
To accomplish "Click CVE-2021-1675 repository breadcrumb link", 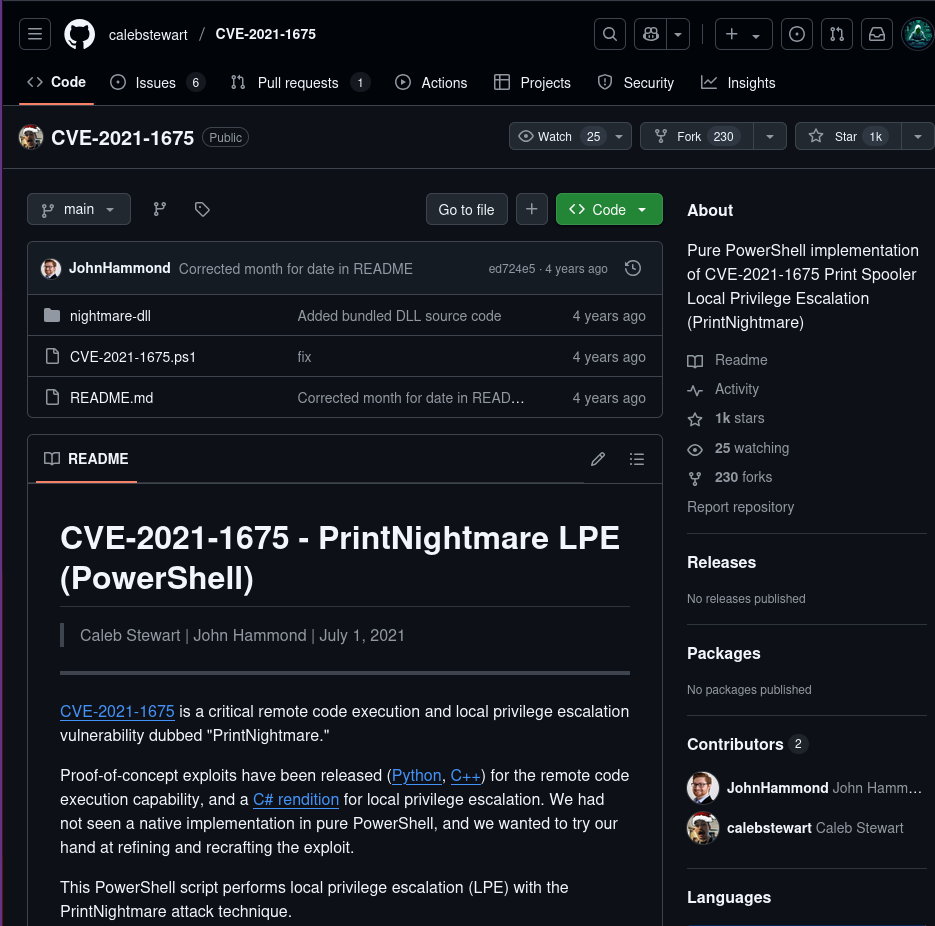I will pyautogui.click(x=265, y=34).
